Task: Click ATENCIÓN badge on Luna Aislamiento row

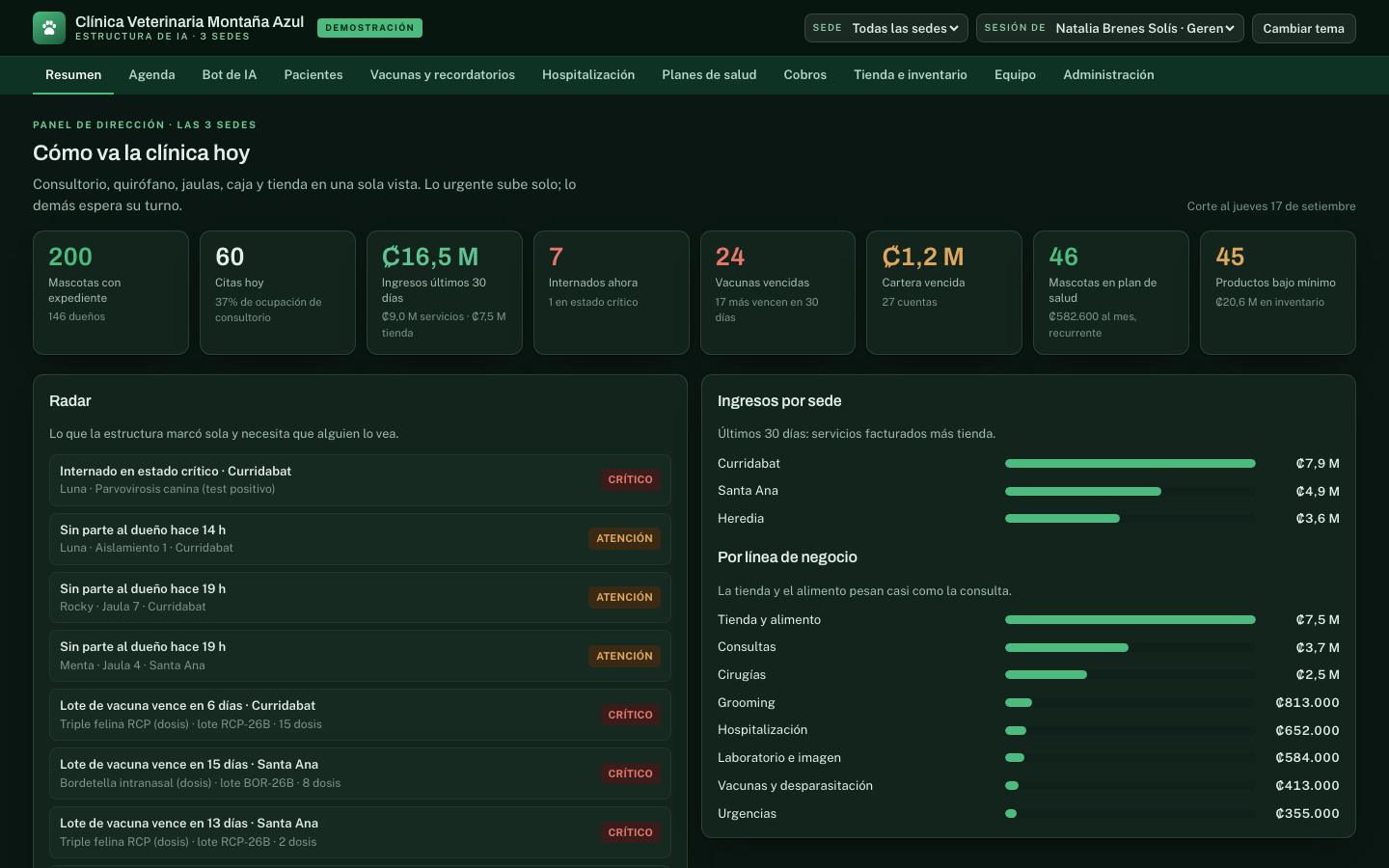Action: point(624,538)
